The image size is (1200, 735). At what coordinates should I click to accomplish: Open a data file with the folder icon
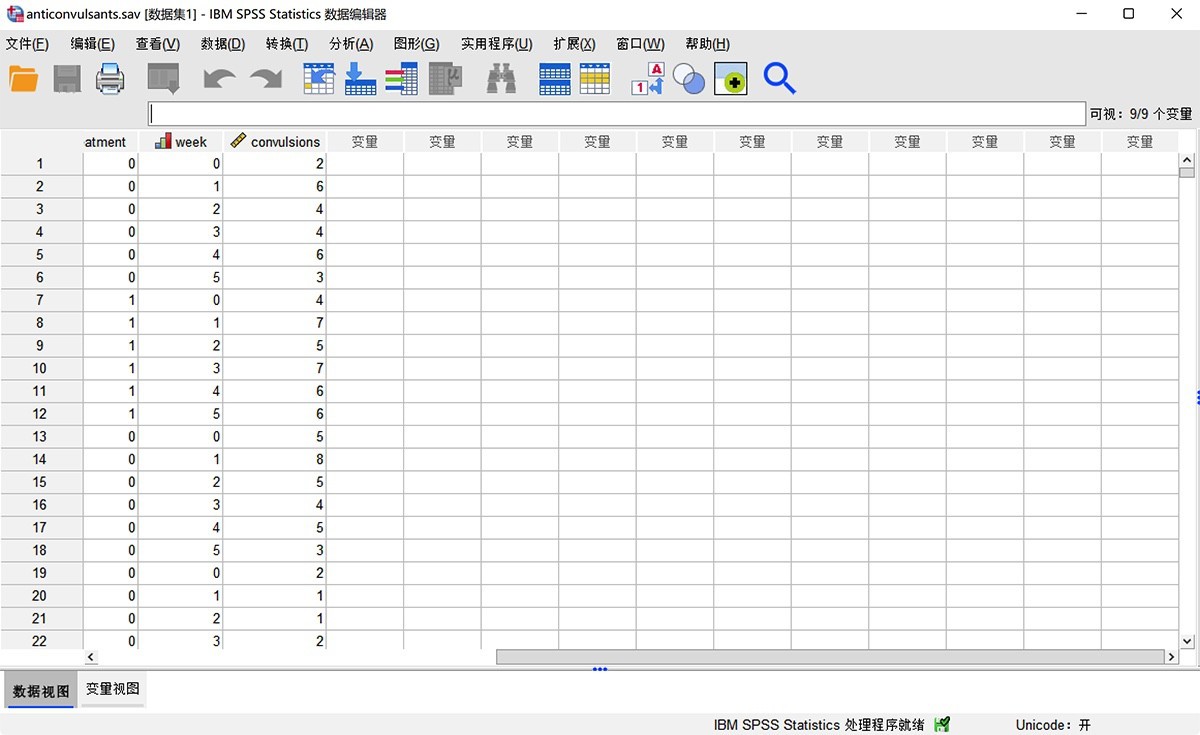tap(23, 77)
